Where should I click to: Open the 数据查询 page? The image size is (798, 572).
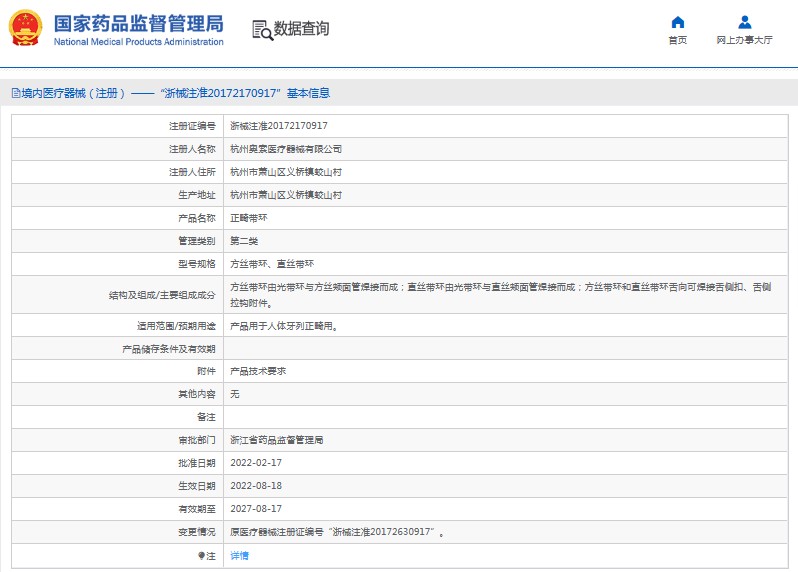point(301,29)
